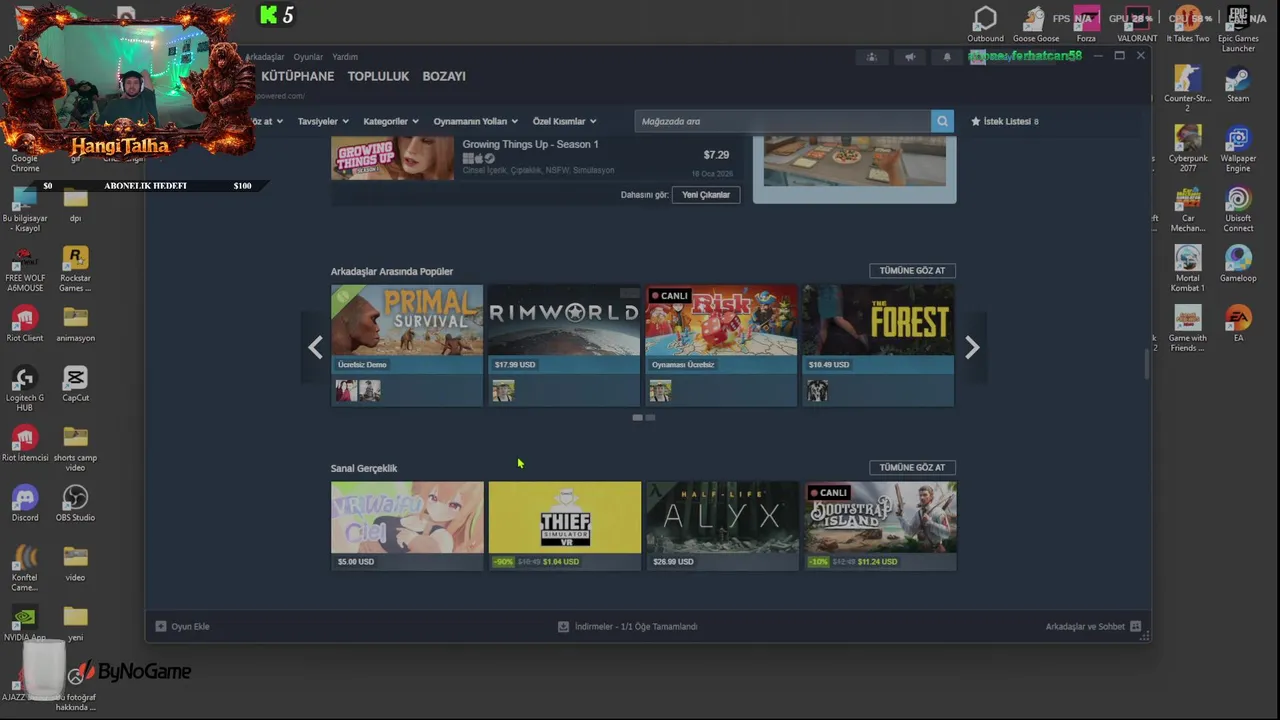The width and height of the screenshot is (1280, 720).
Task: Open the EA app desktop shortcut
Action: pyautogui.click(x=1238, y=323)
